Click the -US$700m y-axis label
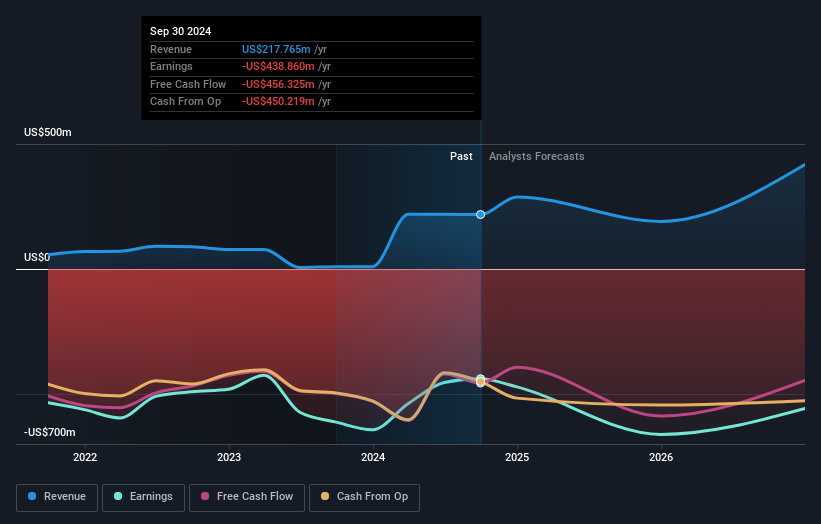 (50, 432)
